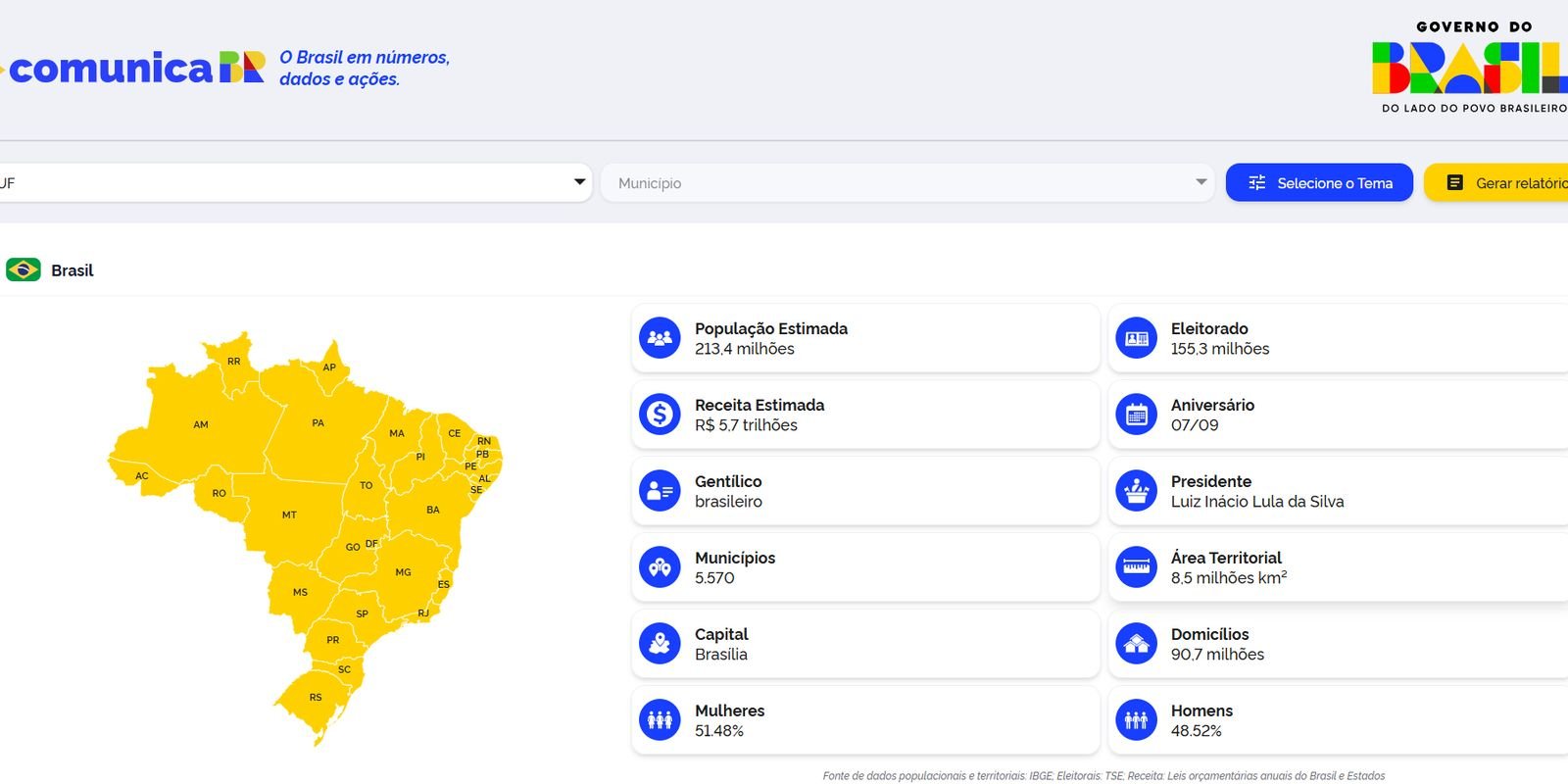Click the Municípios location markers icon
The width and height of the screenshot is (1568, 784).
660,567
